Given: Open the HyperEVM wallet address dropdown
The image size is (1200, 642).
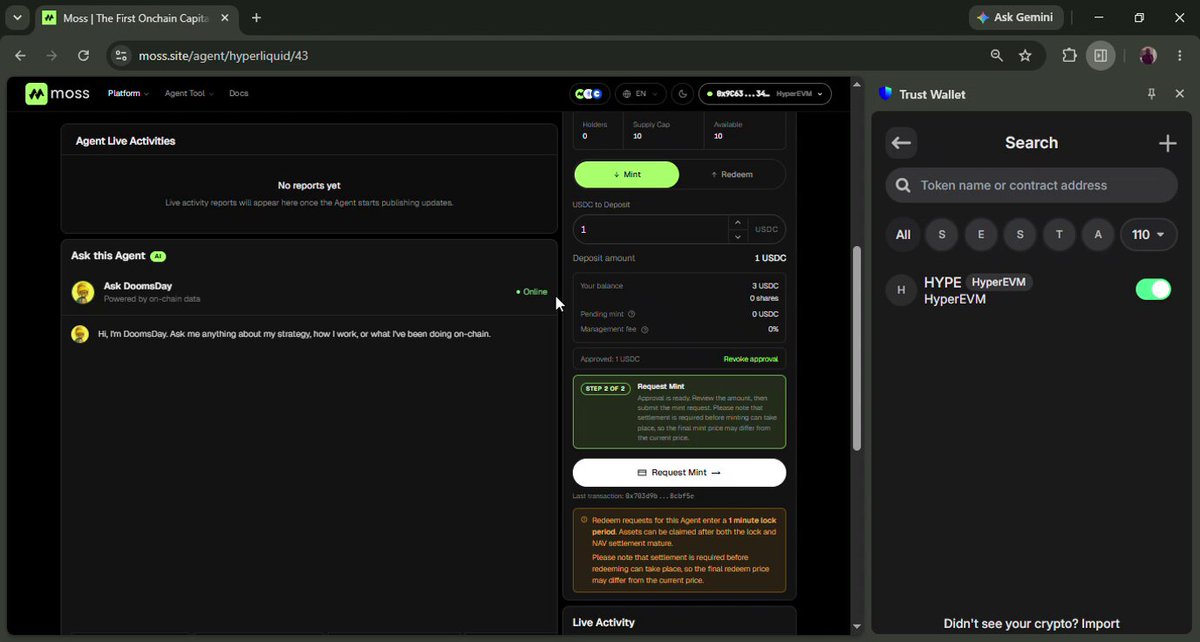Looking at the screenshot, I should (765, 94).
